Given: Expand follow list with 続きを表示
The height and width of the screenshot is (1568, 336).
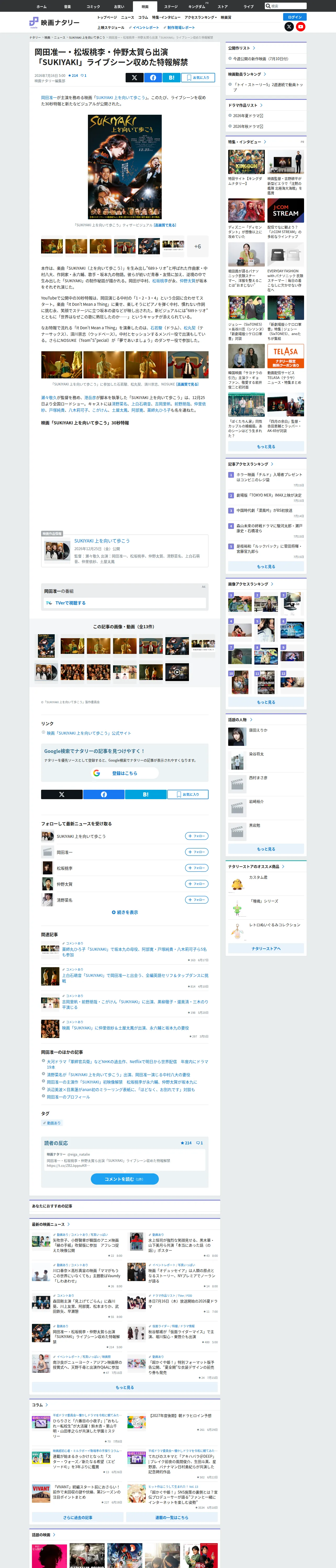Looking at the screenshot, I should pyautogui.click(x=125, y=912).
